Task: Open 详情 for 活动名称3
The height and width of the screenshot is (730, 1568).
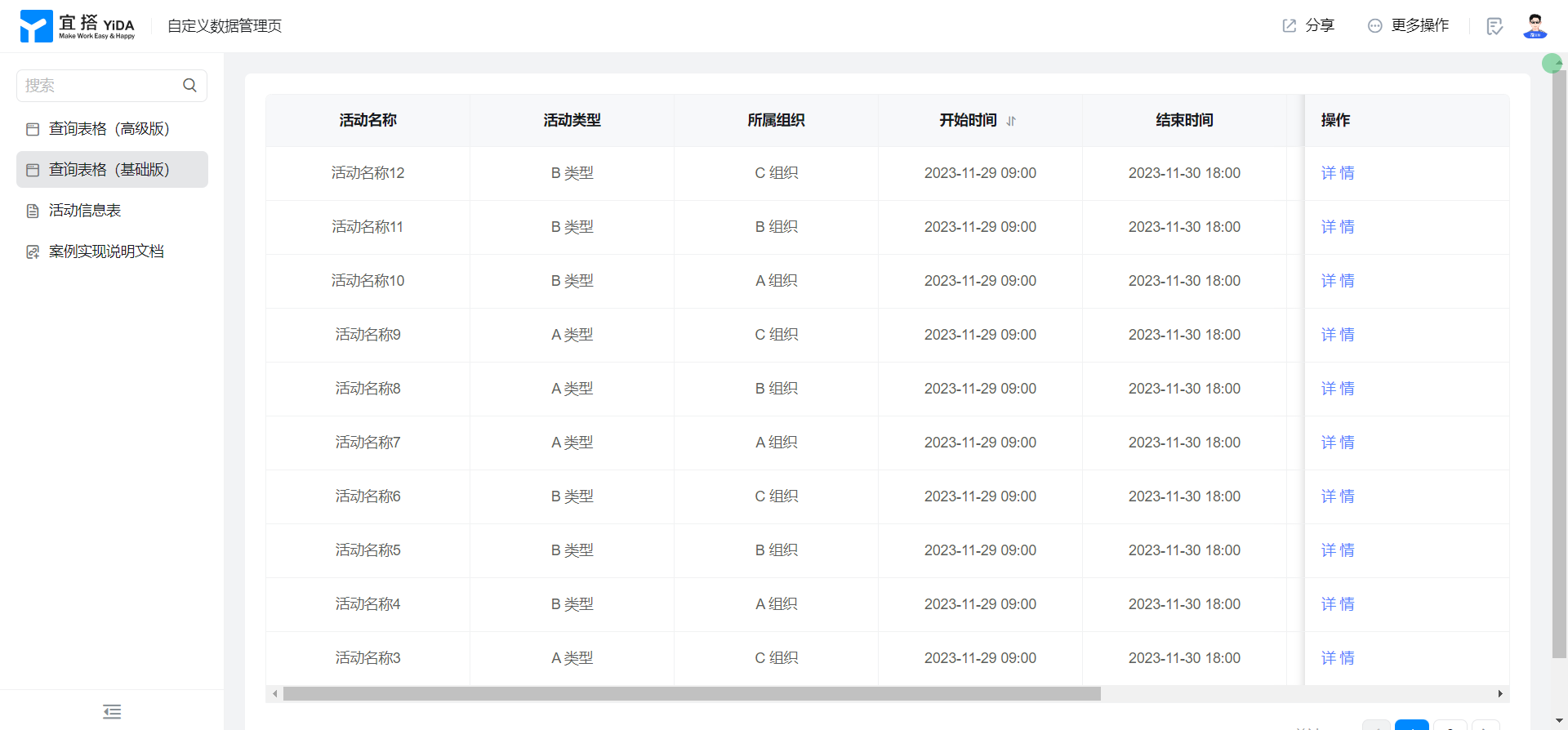Action: pos(1337,658)
